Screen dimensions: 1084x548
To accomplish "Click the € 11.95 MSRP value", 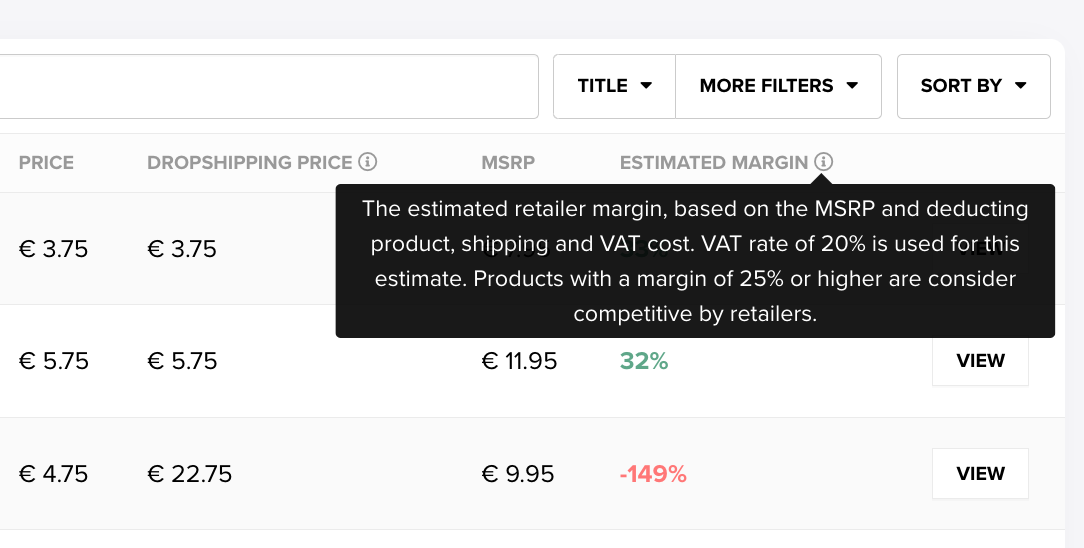I will point(519,361).
